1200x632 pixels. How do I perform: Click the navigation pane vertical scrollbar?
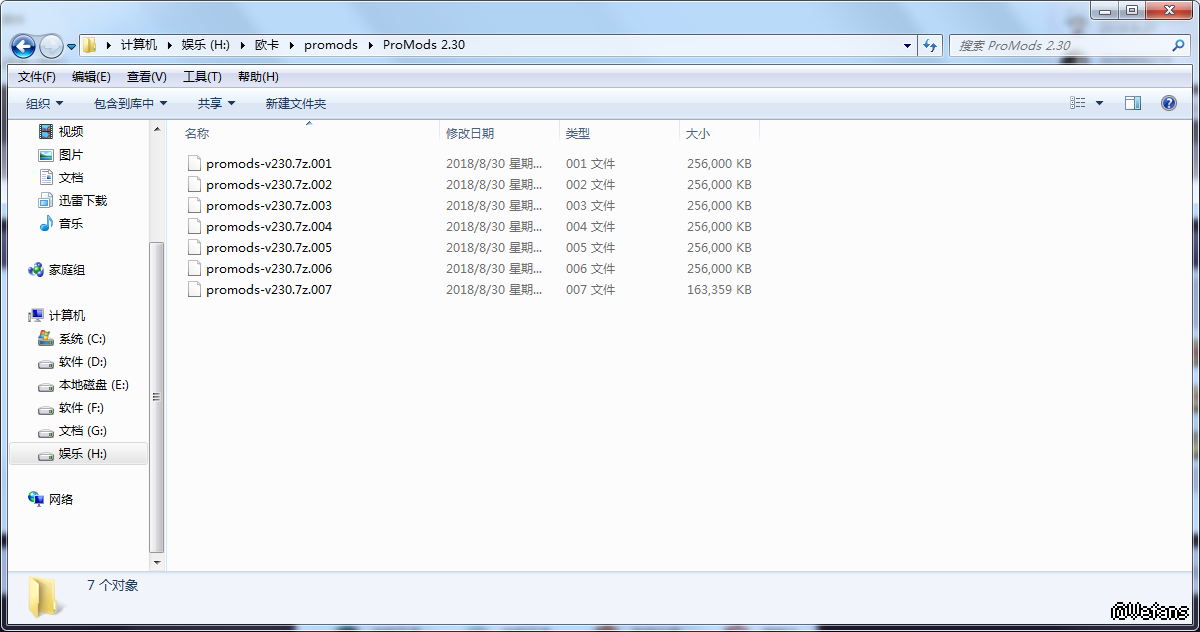click(x=156, y=395)
